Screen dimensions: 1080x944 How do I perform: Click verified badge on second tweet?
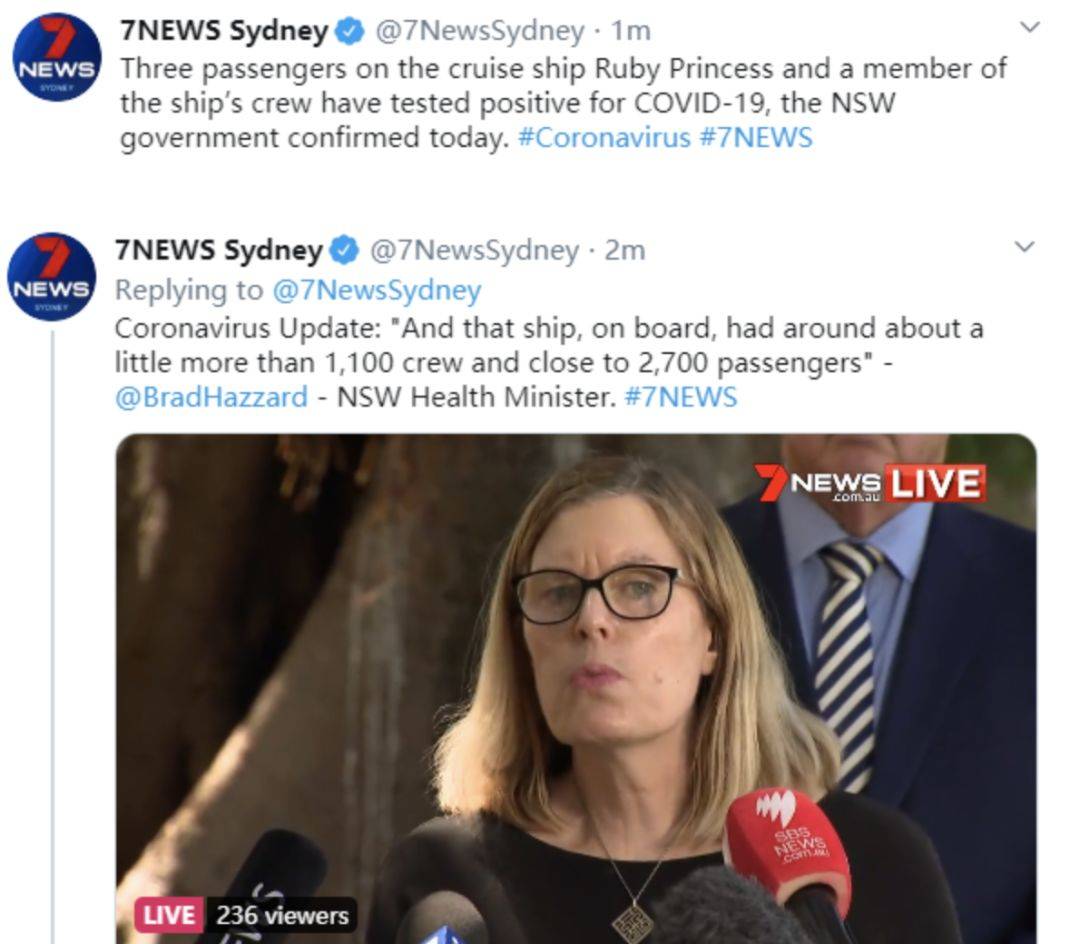click(x=344, y=250)
